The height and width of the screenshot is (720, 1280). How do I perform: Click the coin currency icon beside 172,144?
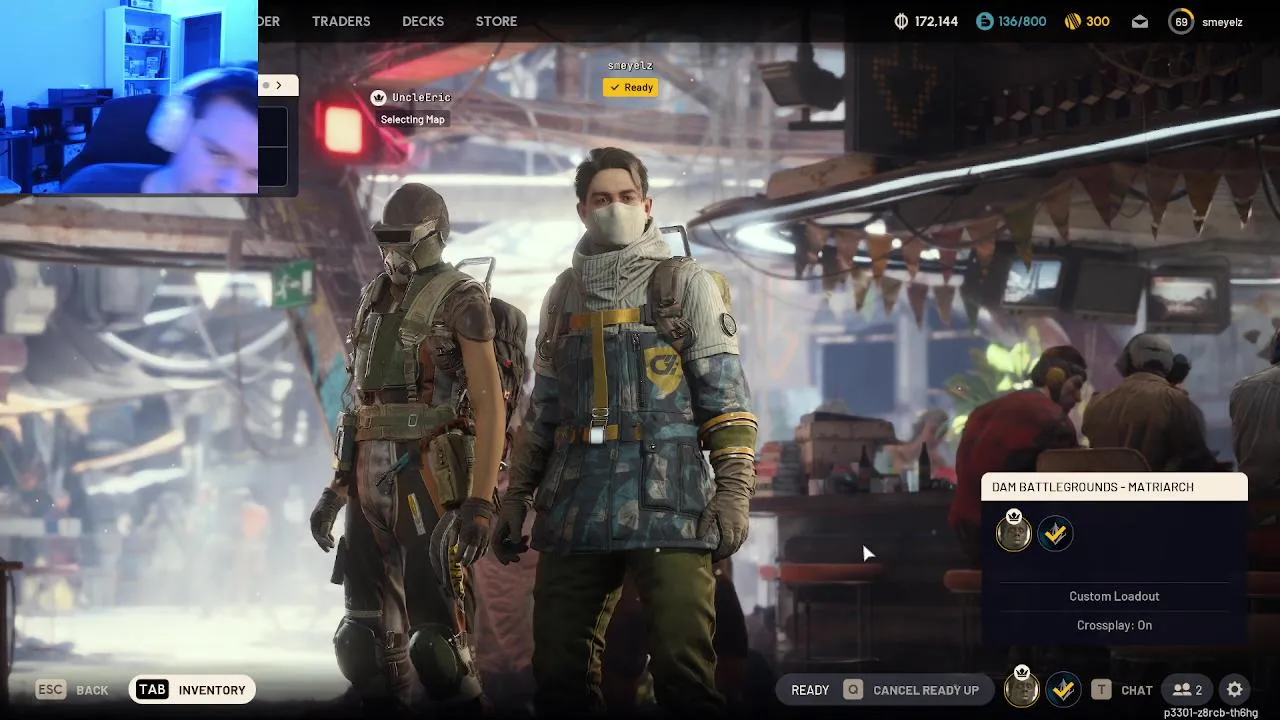[x=901, y=21]
